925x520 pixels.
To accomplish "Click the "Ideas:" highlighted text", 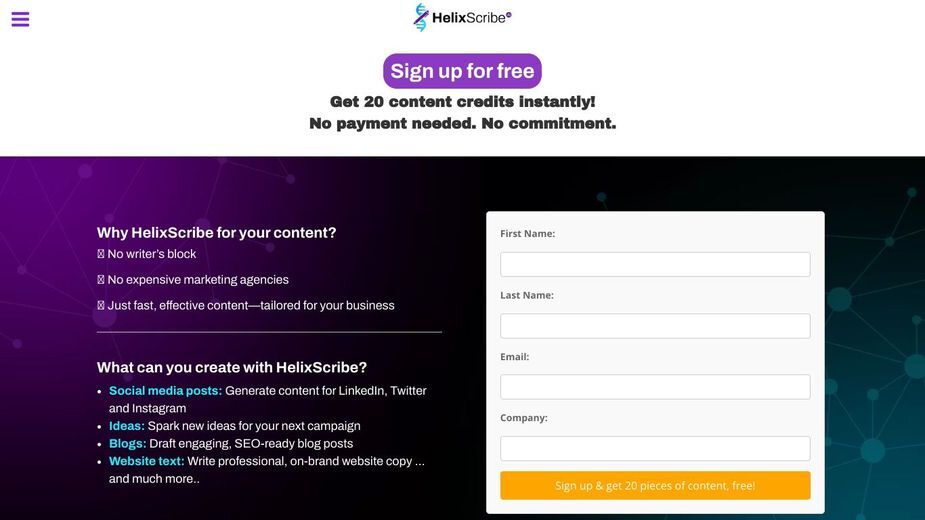I will [126, 426].
